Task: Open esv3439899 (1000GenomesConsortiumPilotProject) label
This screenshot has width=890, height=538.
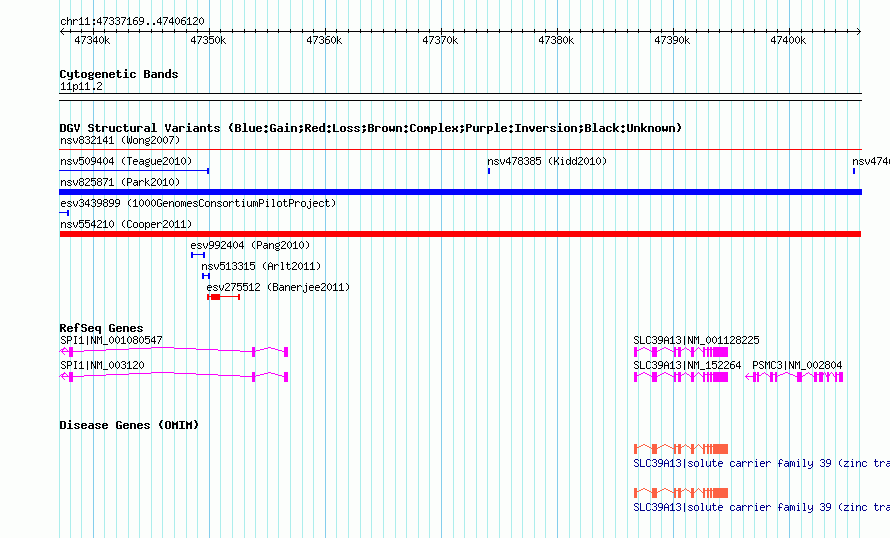Action: pos(198,203)
